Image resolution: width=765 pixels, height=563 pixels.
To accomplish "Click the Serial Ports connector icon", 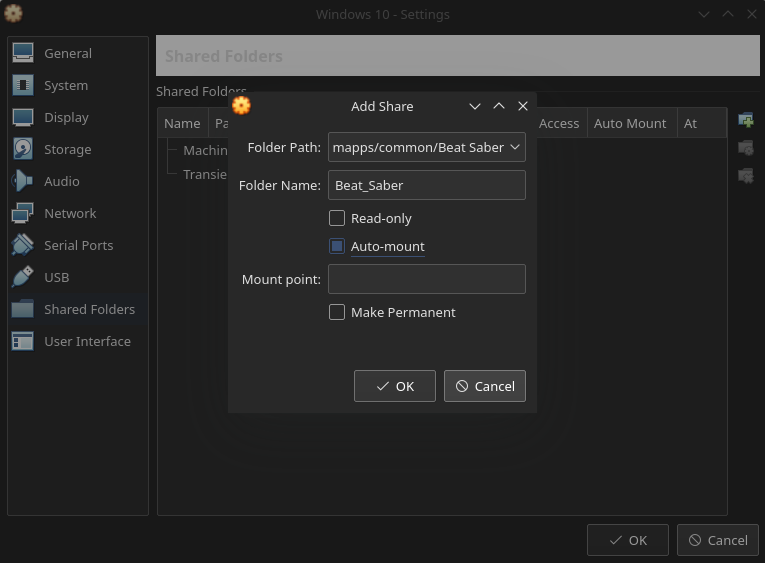I will pyautogui.click(x=23, y=245).
